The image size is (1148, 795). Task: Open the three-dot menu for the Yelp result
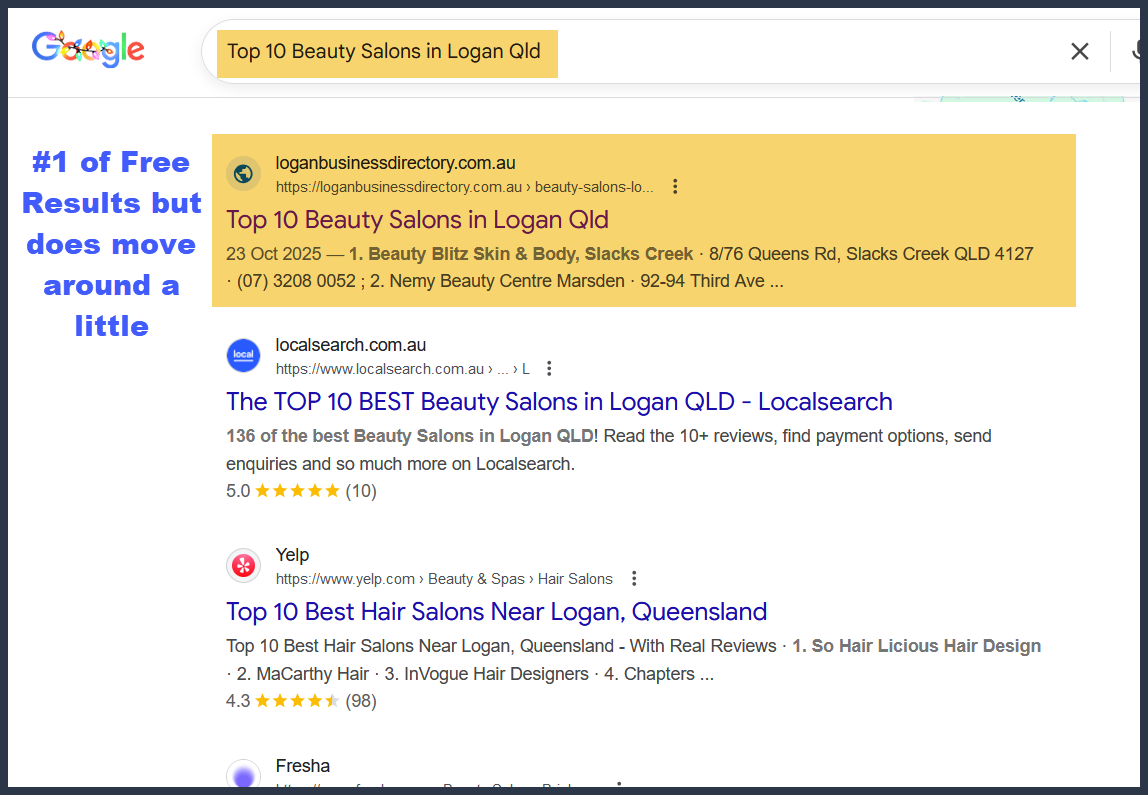click(633, 579)
